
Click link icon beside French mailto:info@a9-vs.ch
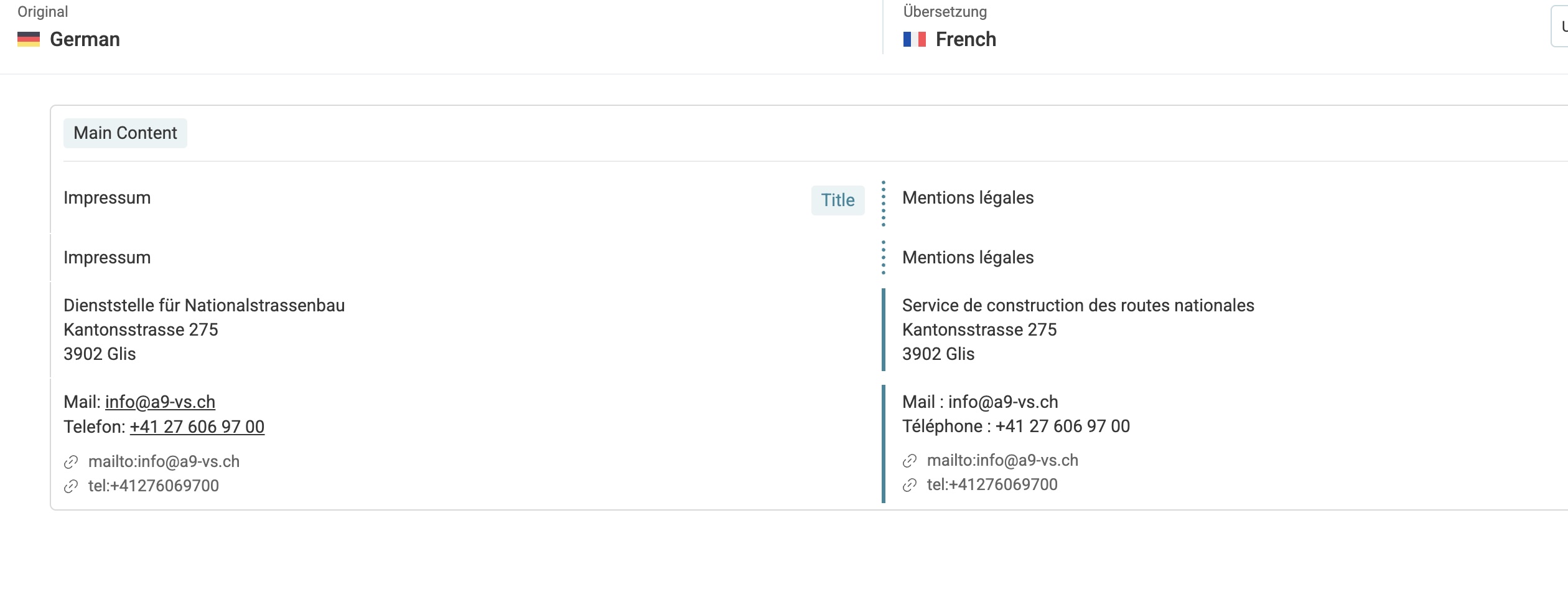(x=910, y=461)
